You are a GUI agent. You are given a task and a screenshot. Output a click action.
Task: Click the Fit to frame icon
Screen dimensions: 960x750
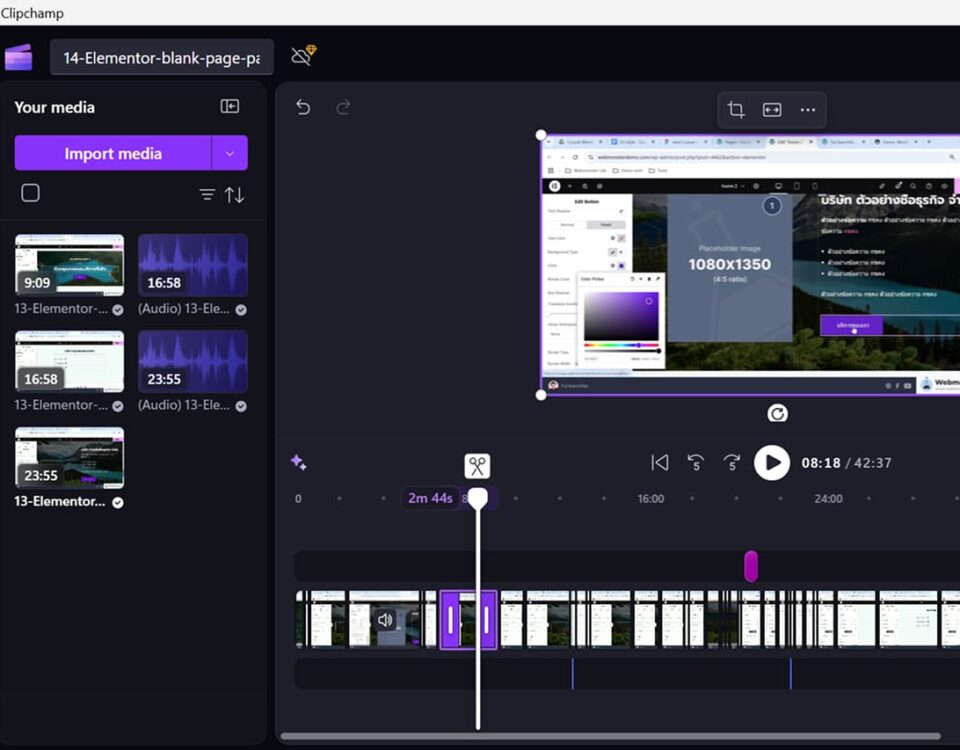[x=771, y=110]
